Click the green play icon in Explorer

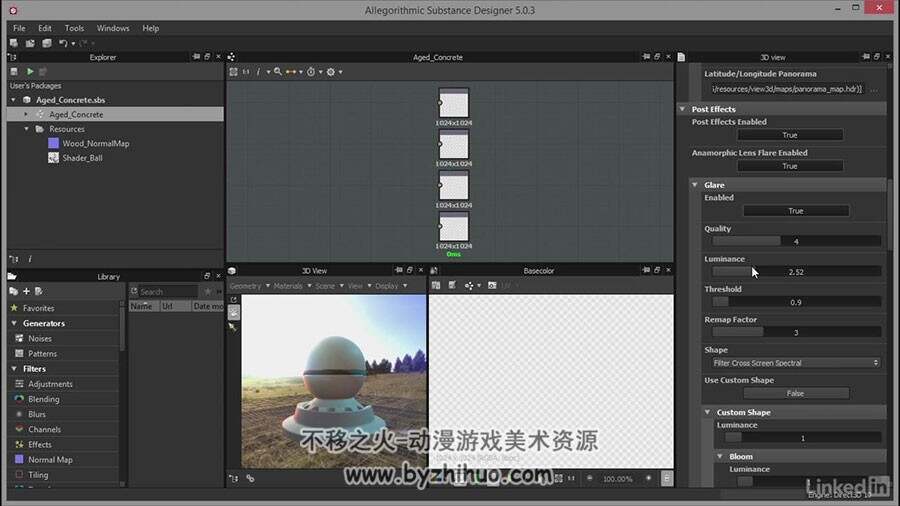point(30,71)
